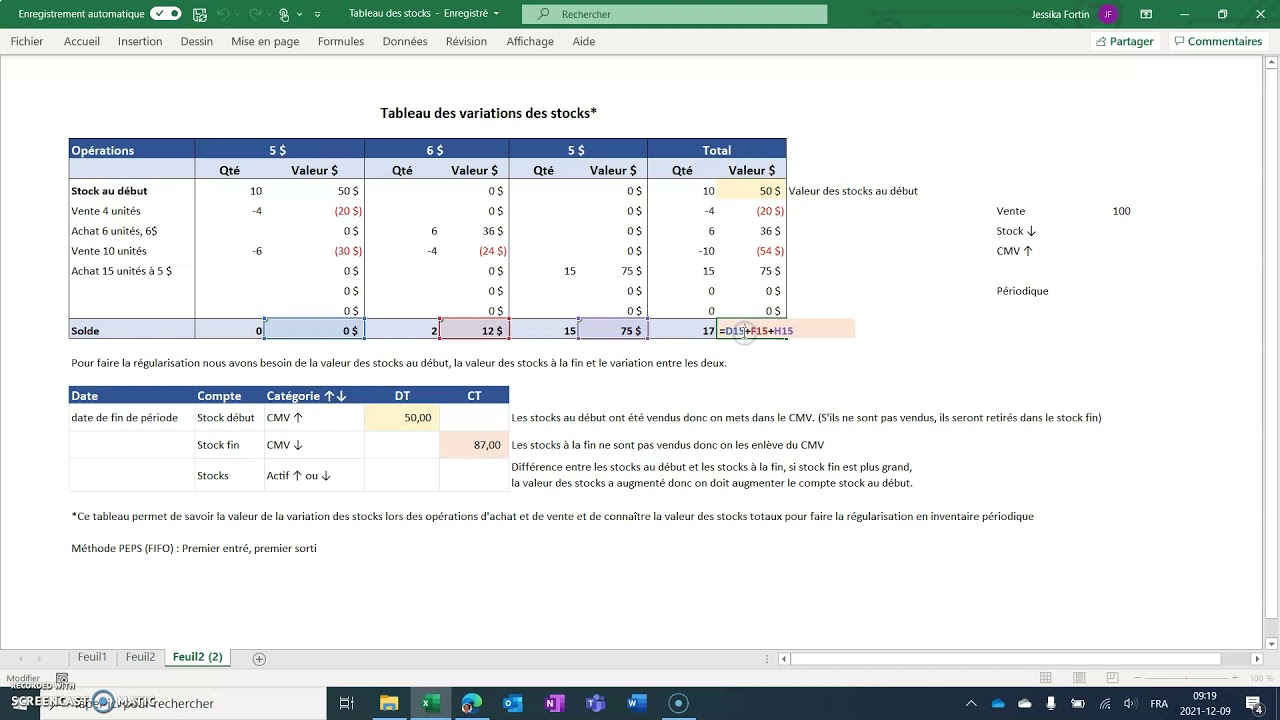The height and width of the screenshot is (720, 1280).
Task: Switch to the Dessin ribbon tab
Action: click(197, 41)
